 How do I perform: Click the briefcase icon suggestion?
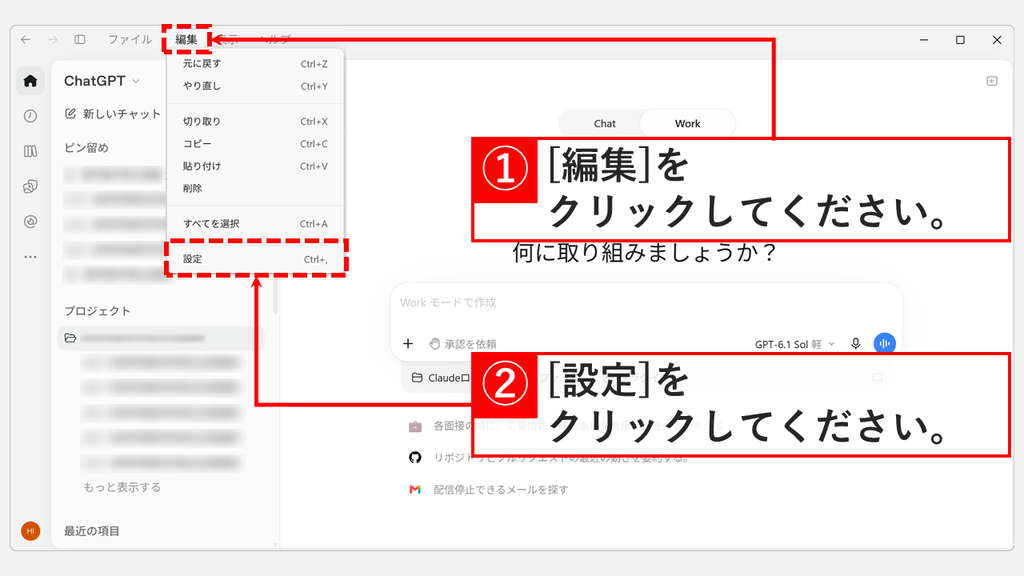(x=415, y=426)
